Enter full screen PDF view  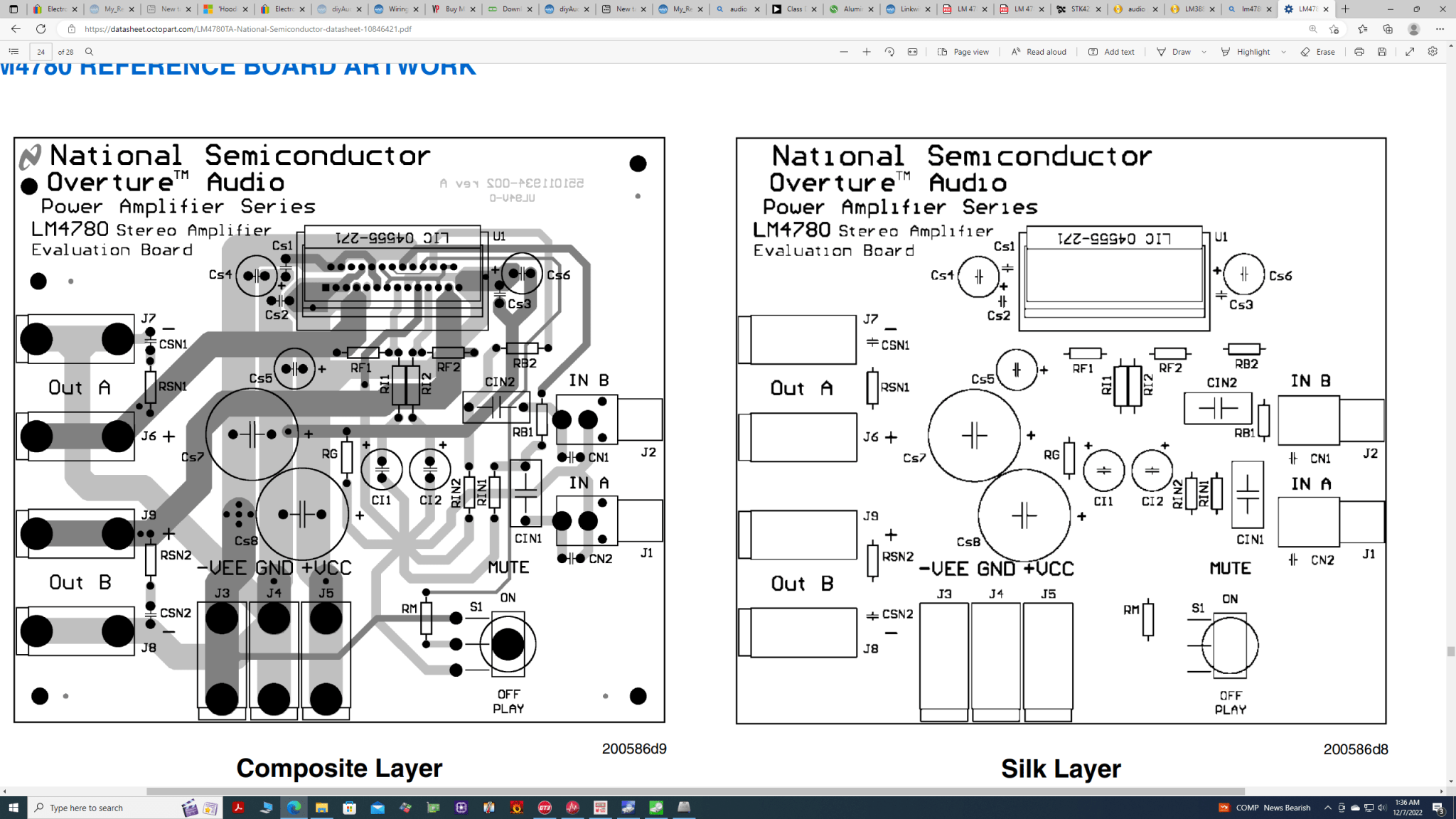pyautogui.click(x=1410, y=52)
